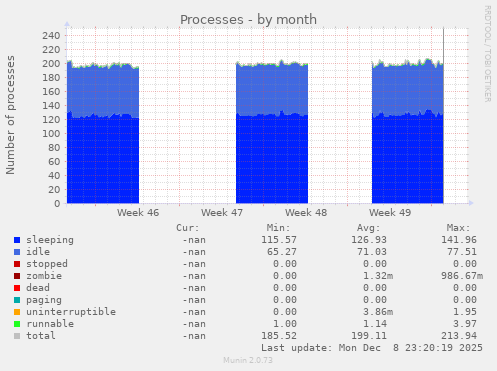497x371 pixels.
Task: Click the zombie max value 986.67m
Action: tap(462, 276)
